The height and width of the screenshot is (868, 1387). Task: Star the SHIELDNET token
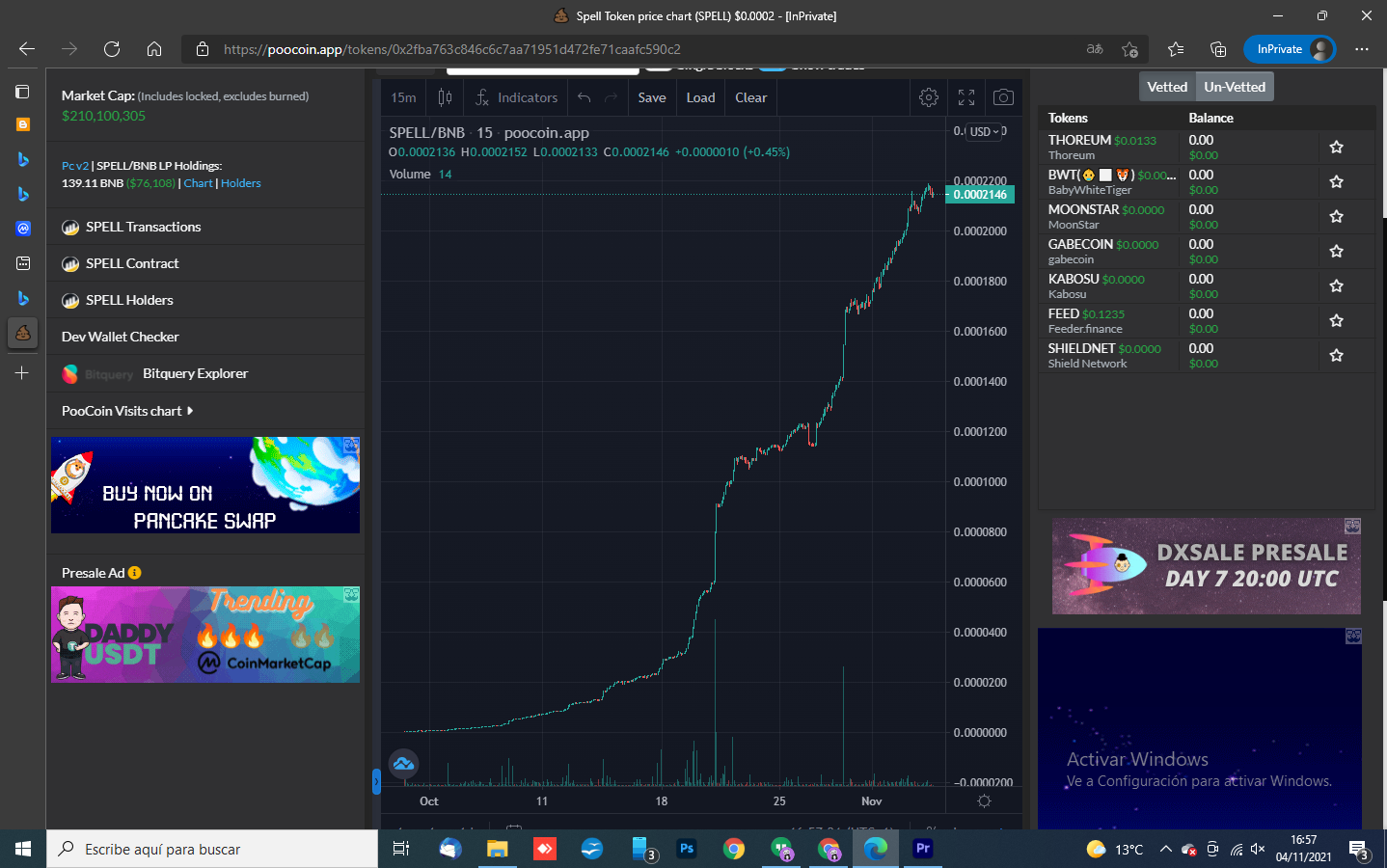click(x=1336, y=356)
